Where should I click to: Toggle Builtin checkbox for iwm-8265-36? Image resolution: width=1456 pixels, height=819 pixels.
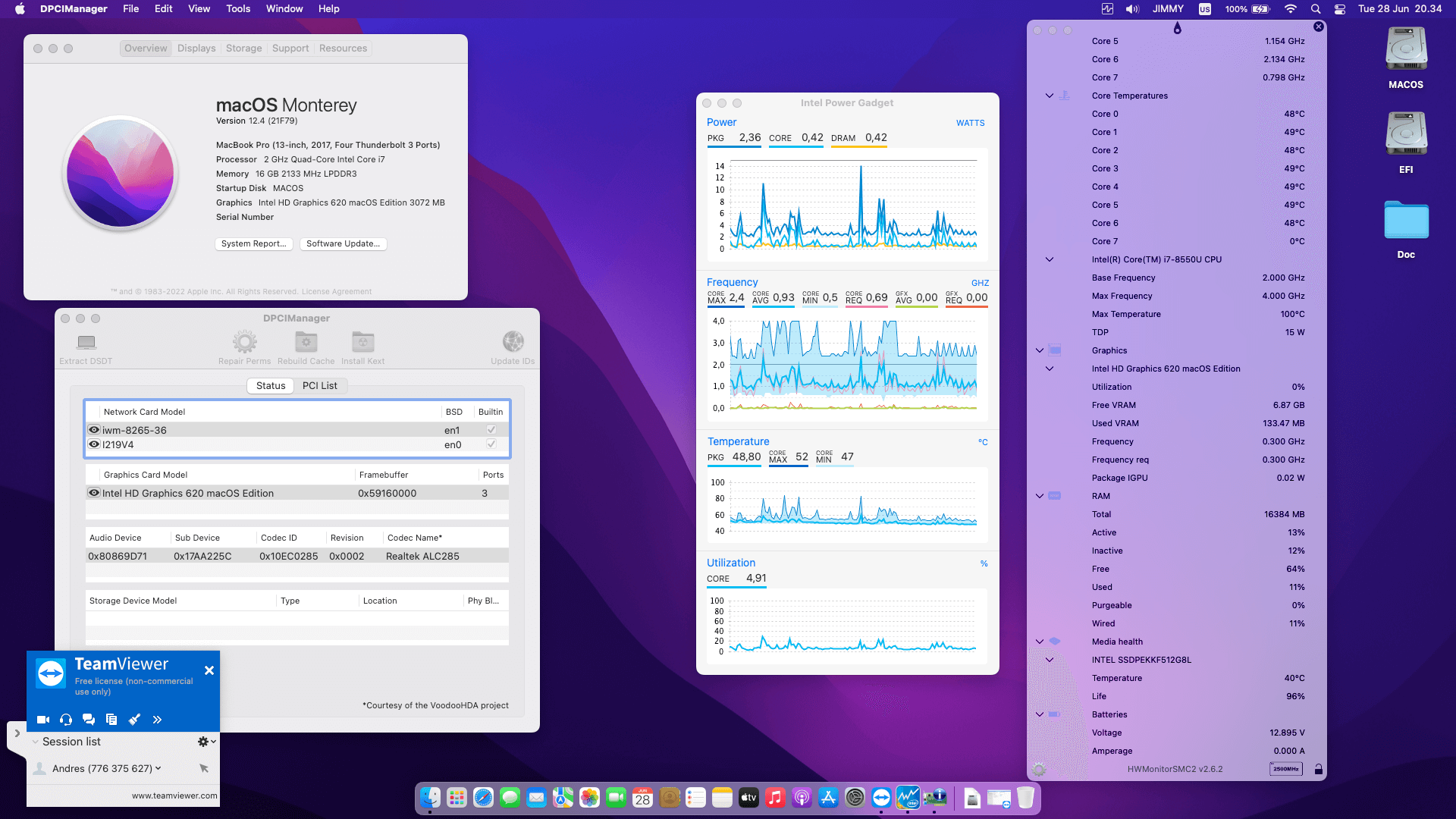(x=491, y=430)
